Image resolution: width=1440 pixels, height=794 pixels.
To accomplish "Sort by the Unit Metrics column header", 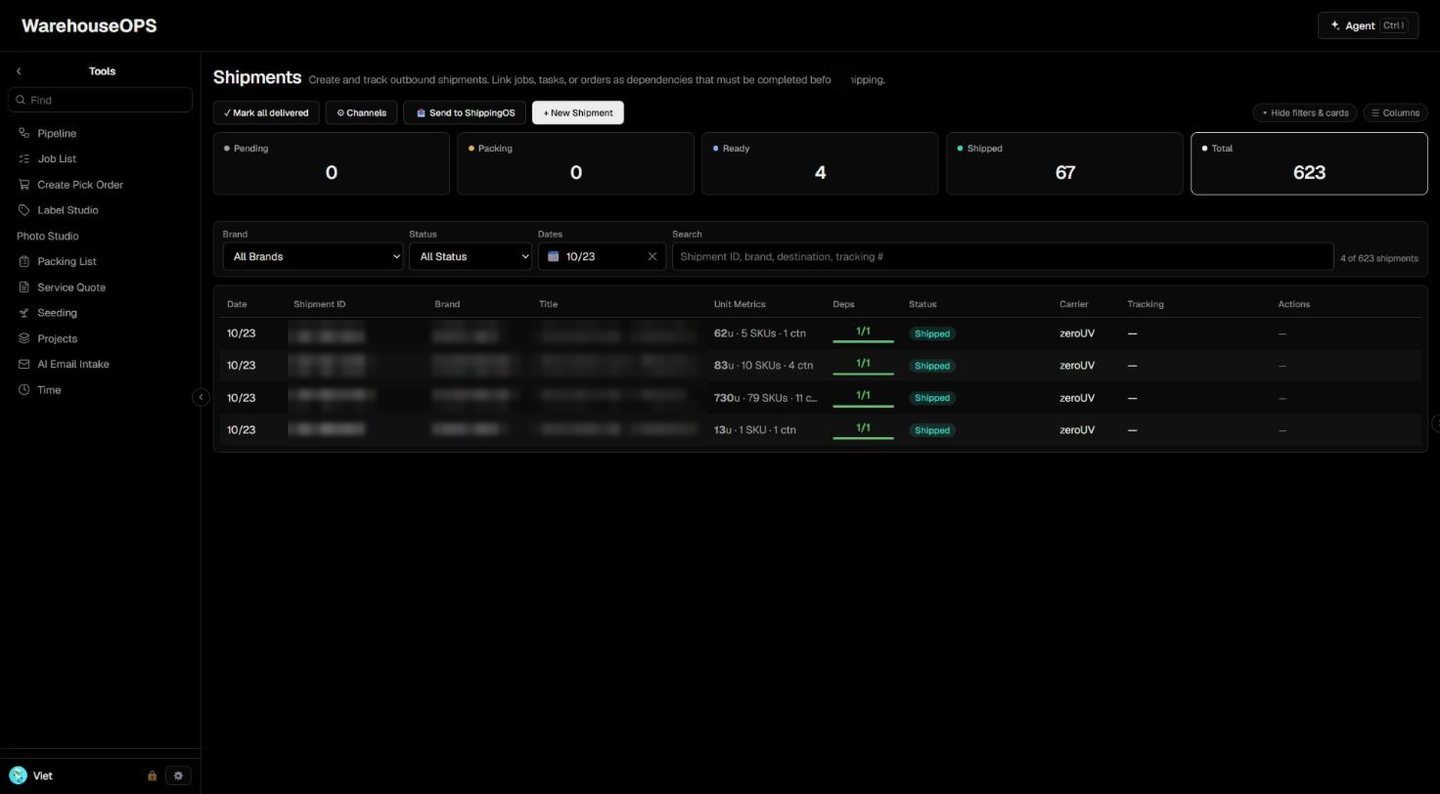I will click(x=739, y=304).
